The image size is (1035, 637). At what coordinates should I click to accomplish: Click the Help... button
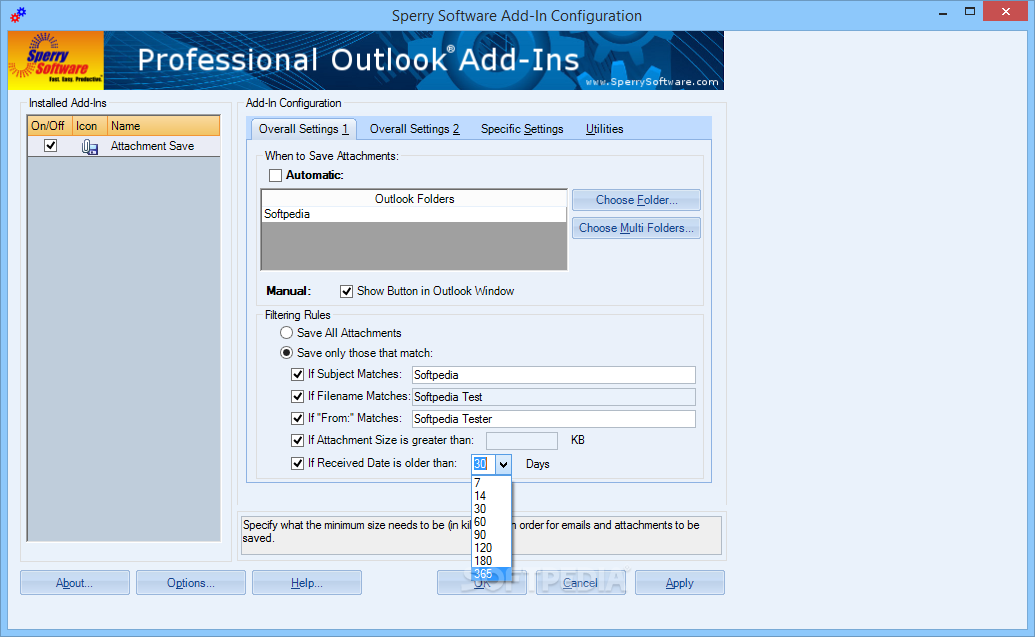(307, 583)
